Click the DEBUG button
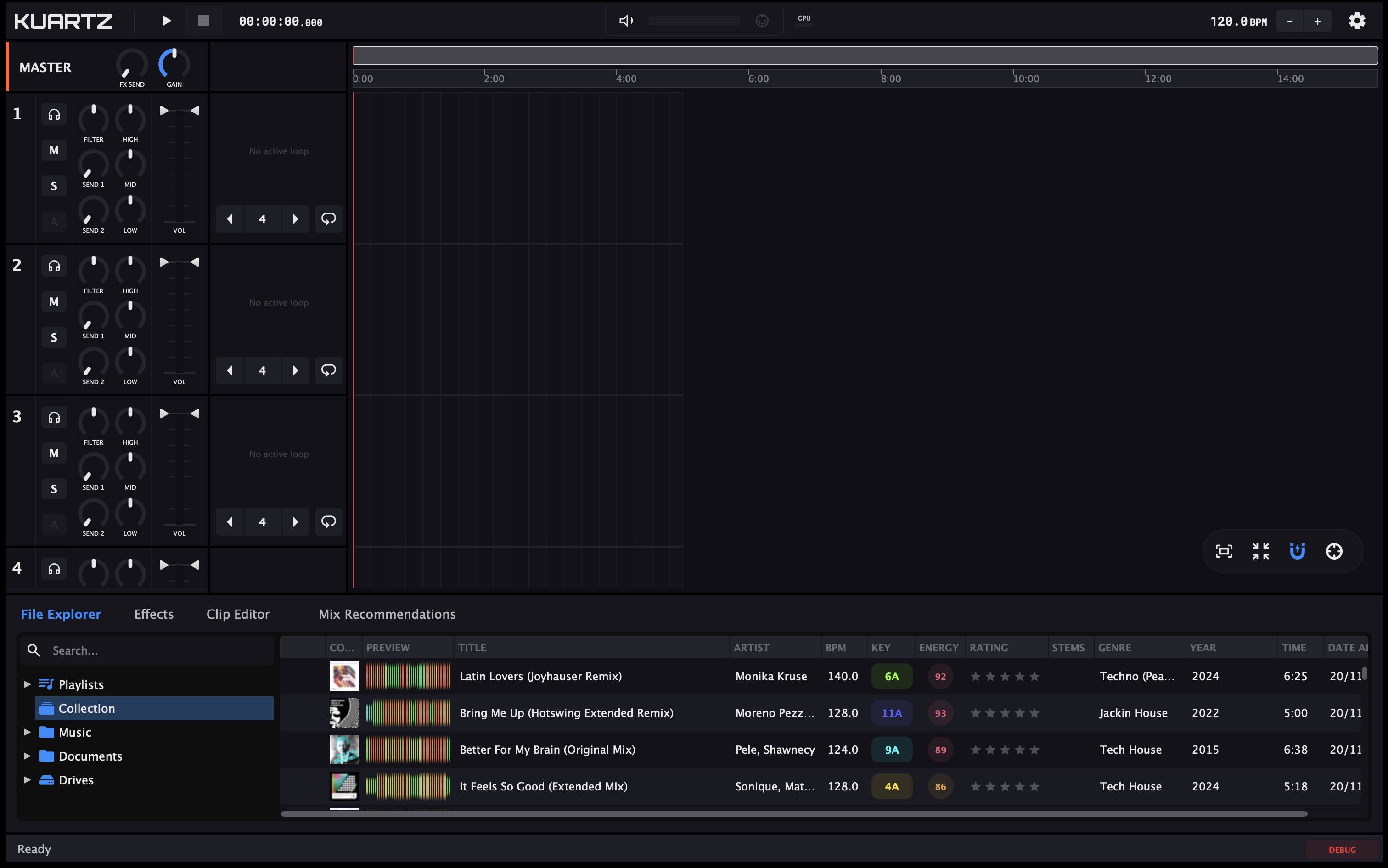The image size is (1388, 868). pyautogui.click(x=1342, y=849)
